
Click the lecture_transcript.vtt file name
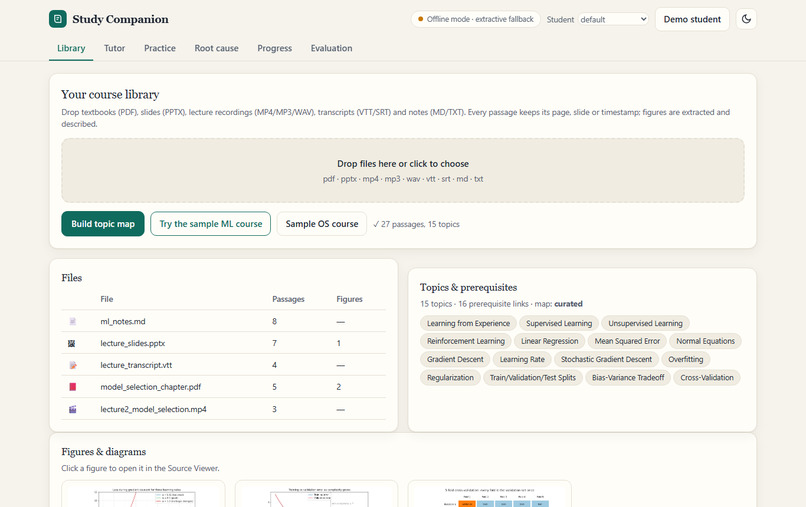tap(136, 365)
